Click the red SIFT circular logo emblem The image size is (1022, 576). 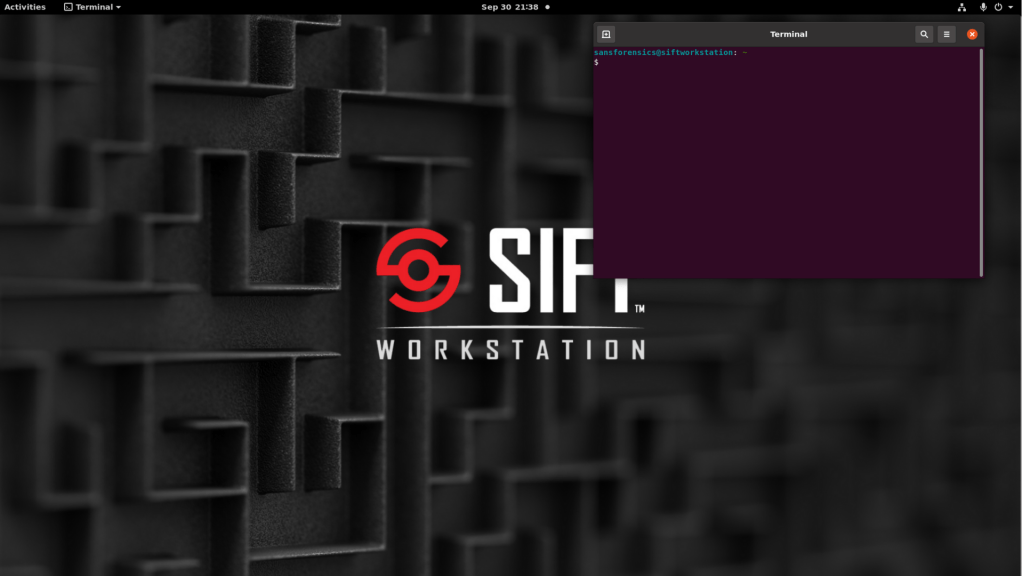click(418, 269)
